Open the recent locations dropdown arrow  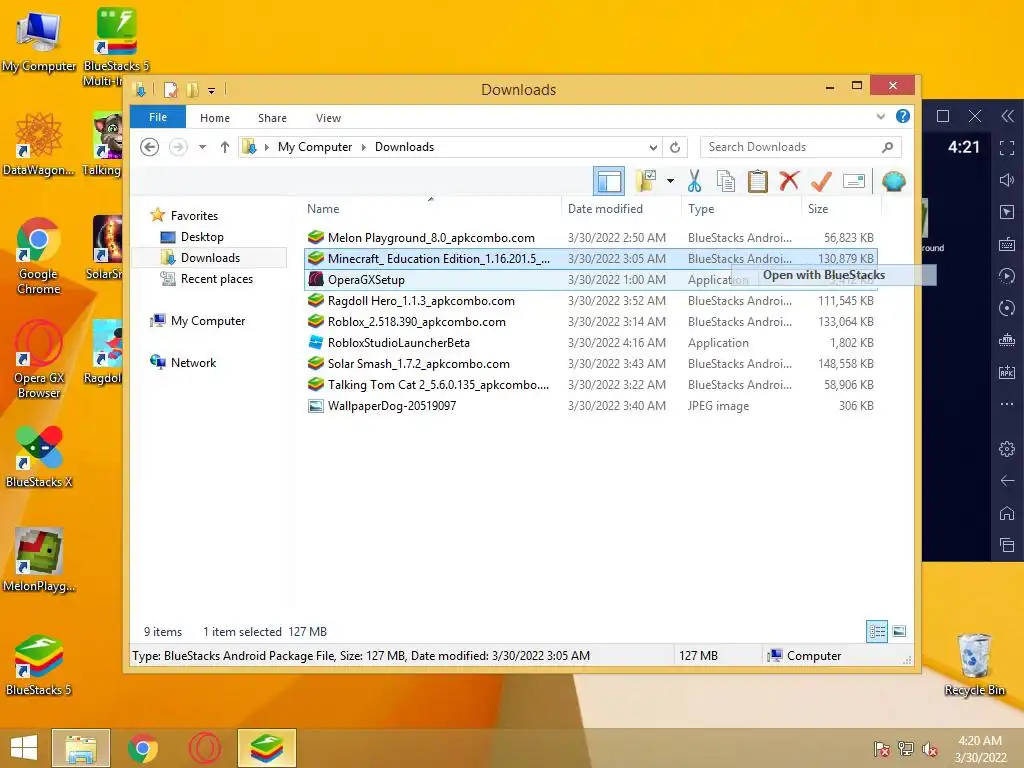[x=202, y=148]
